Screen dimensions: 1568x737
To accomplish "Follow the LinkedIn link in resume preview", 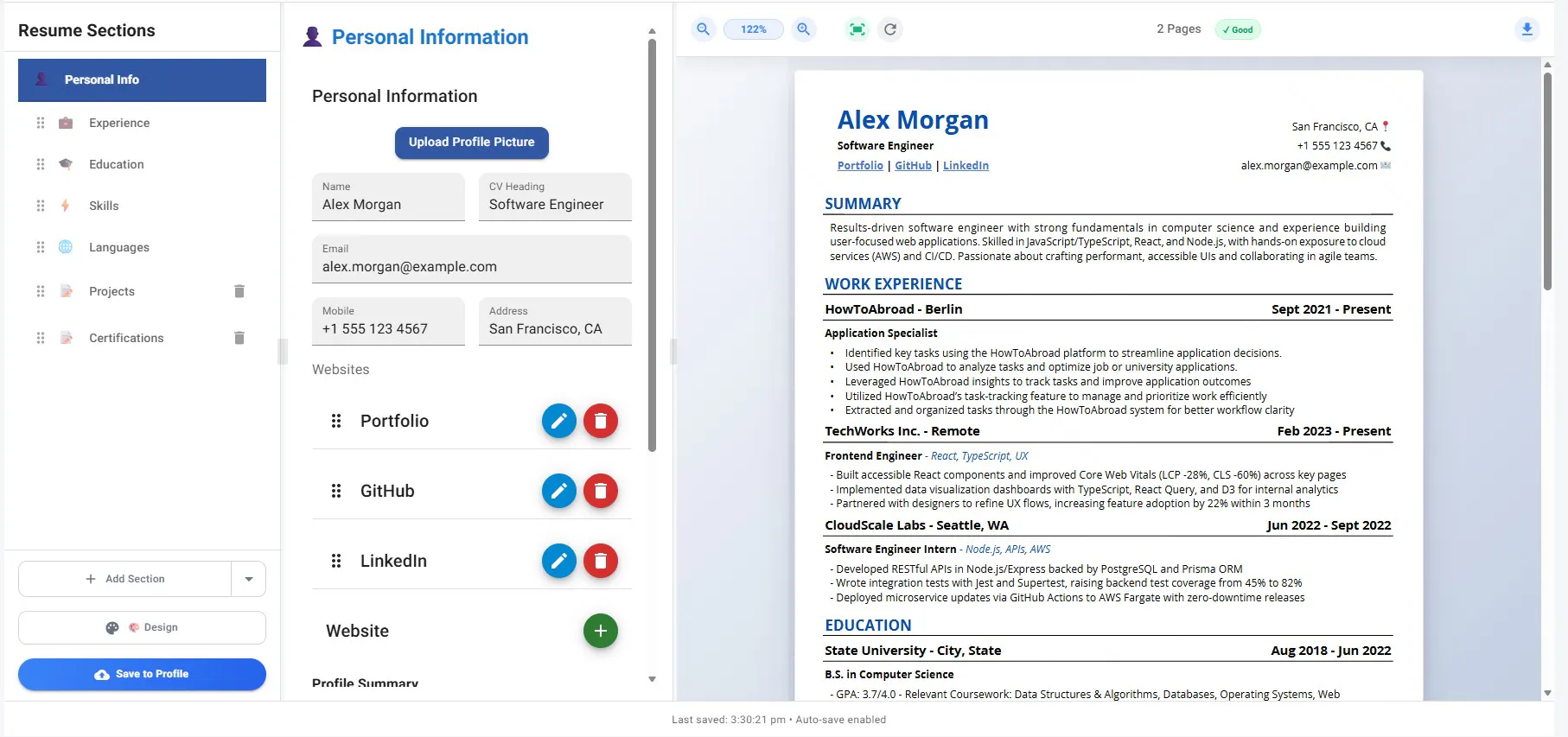I will click(966, 165).
